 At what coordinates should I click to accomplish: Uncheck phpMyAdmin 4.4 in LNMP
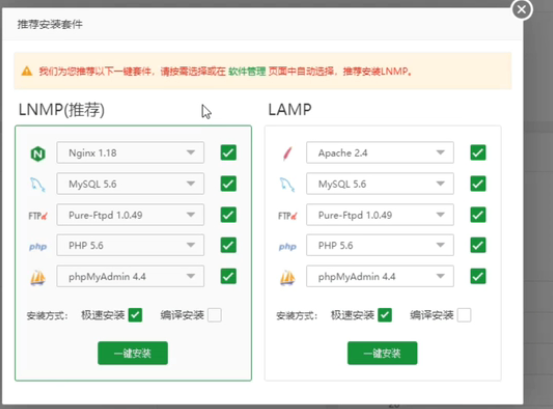(x=229, y=276)
